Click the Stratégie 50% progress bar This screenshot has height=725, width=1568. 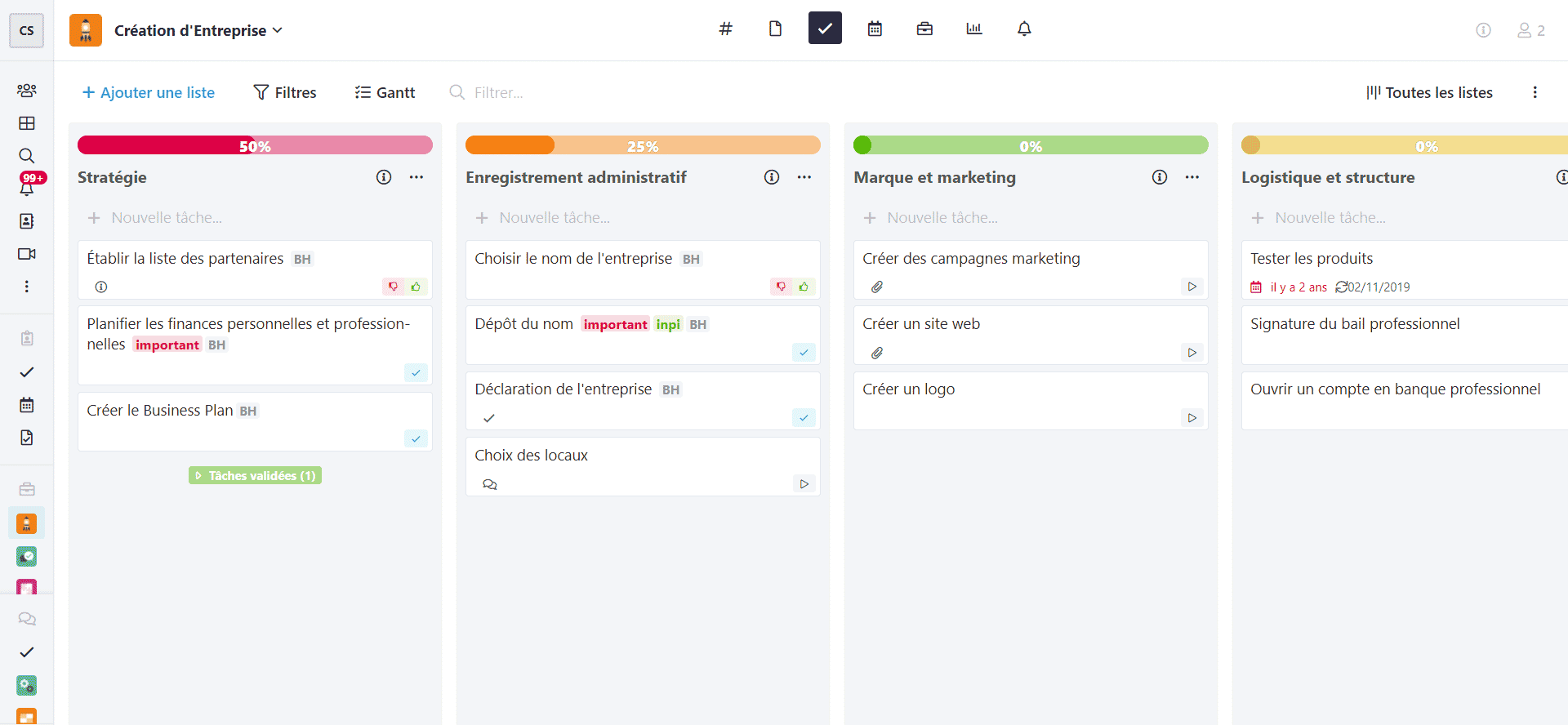255,145
